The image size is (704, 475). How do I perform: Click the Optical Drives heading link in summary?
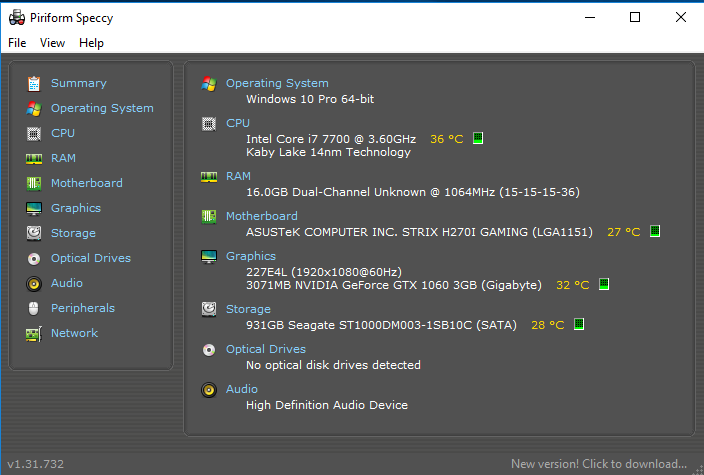(x=266, y=349)
